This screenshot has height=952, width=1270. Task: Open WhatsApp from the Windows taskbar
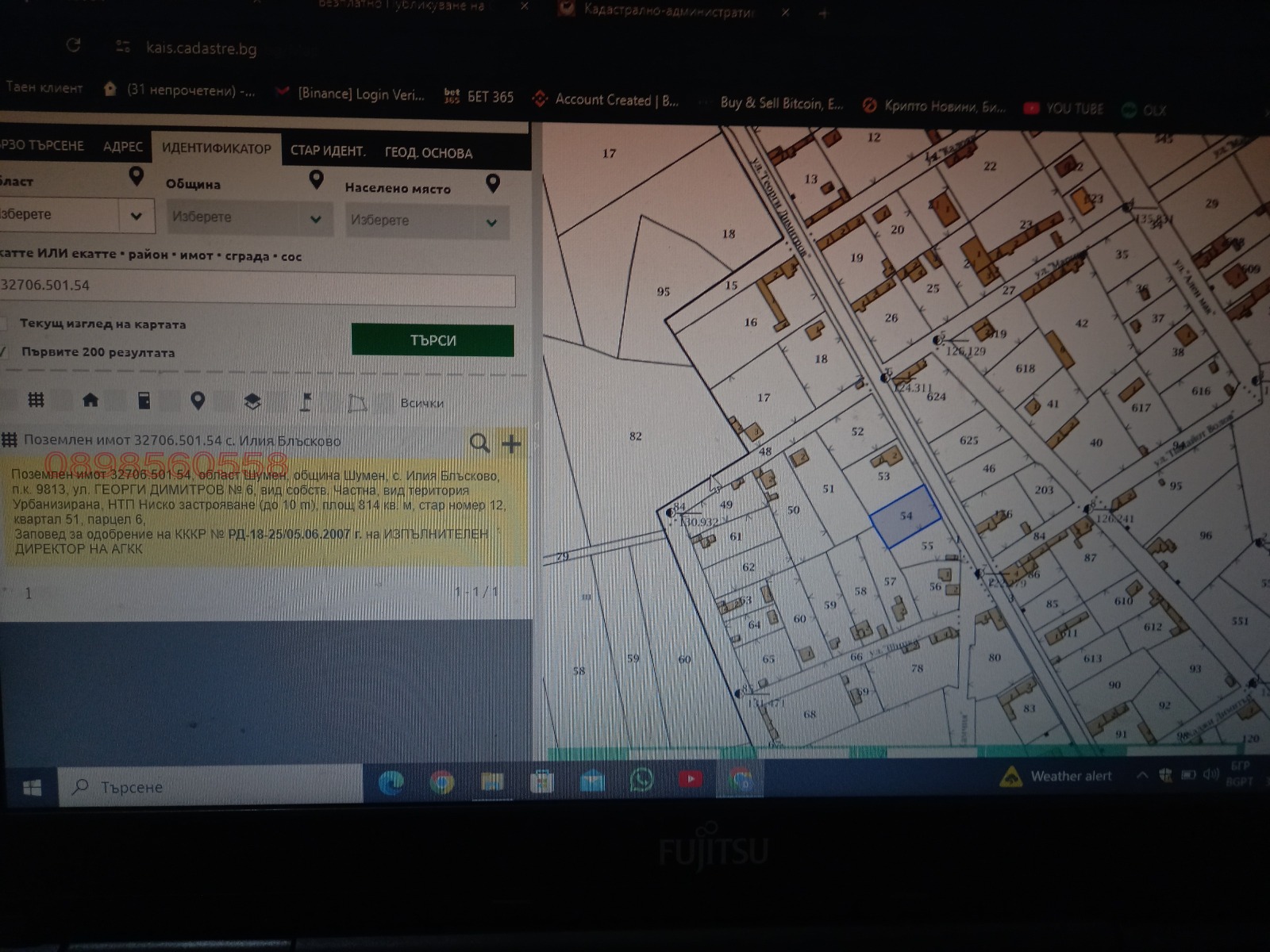[641, 781]
